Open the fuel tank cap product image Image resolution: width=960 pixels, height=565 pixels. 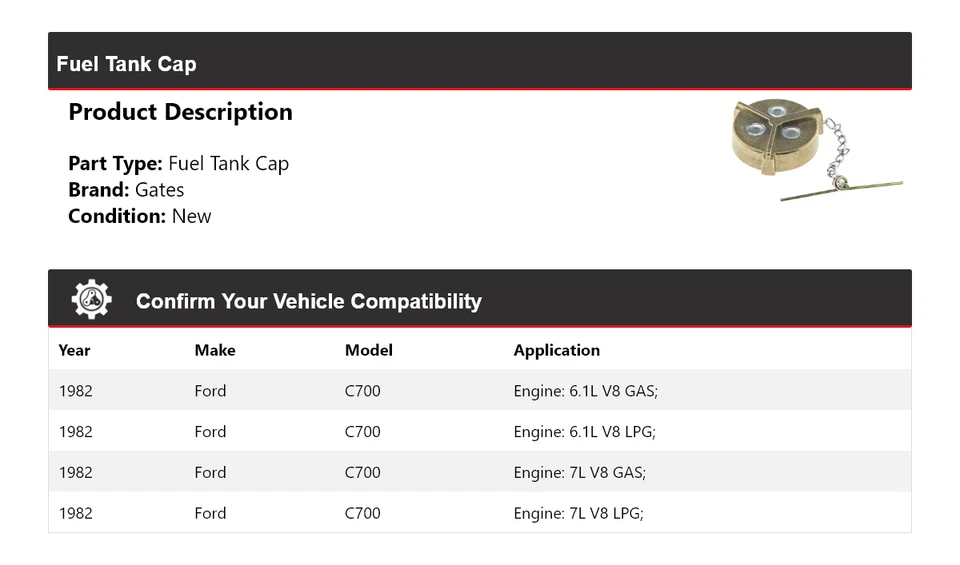tap(815, 150)
